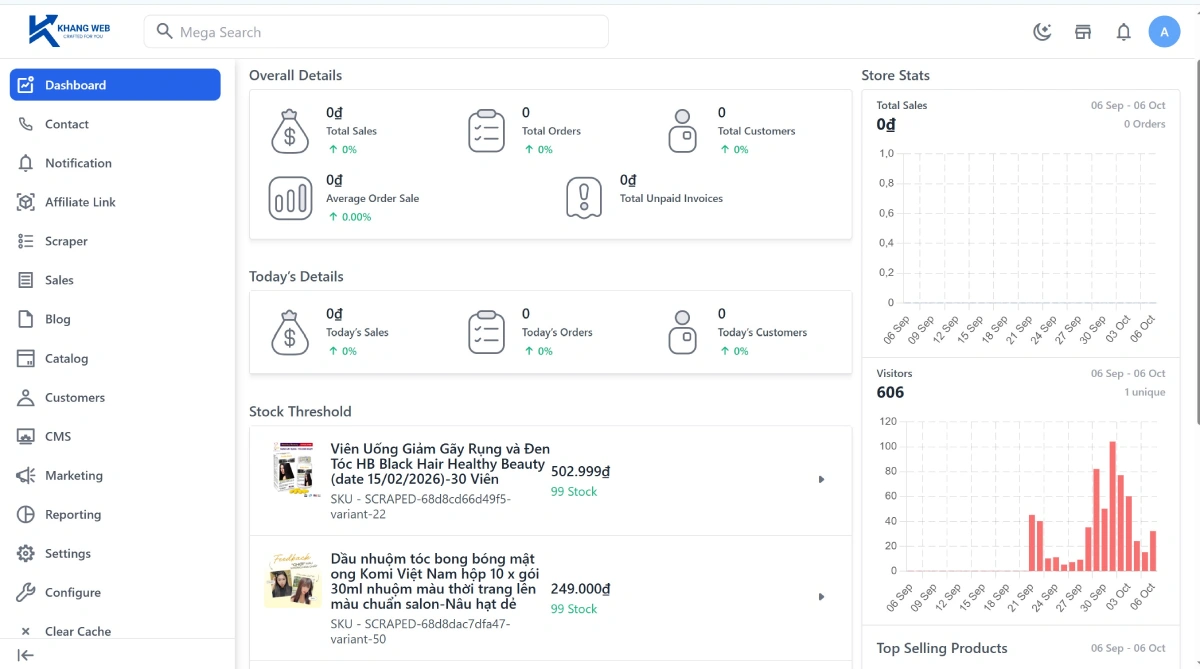
Task: Select Catalog in the sidebar
Action: click(66, 358)
